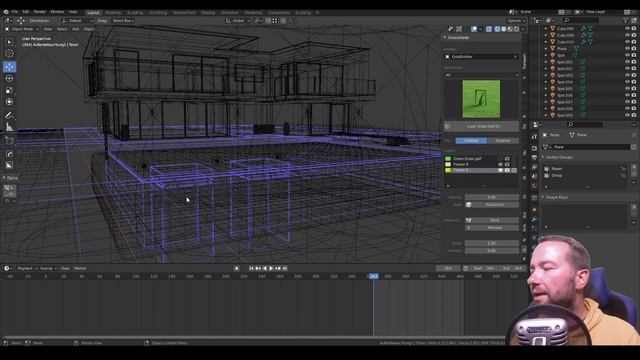This screenshot has width=640, height=360.
Task: Open the Tool properties tab
Action: (534, 137)
